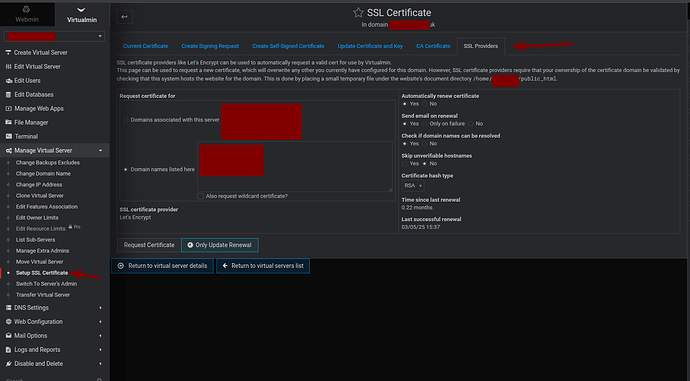Image resolution: width=690 pixels, height=381 pixels.
Task: Select No for Automatically renew certificate
Action: pyautogui.click(x=425, y=104)
